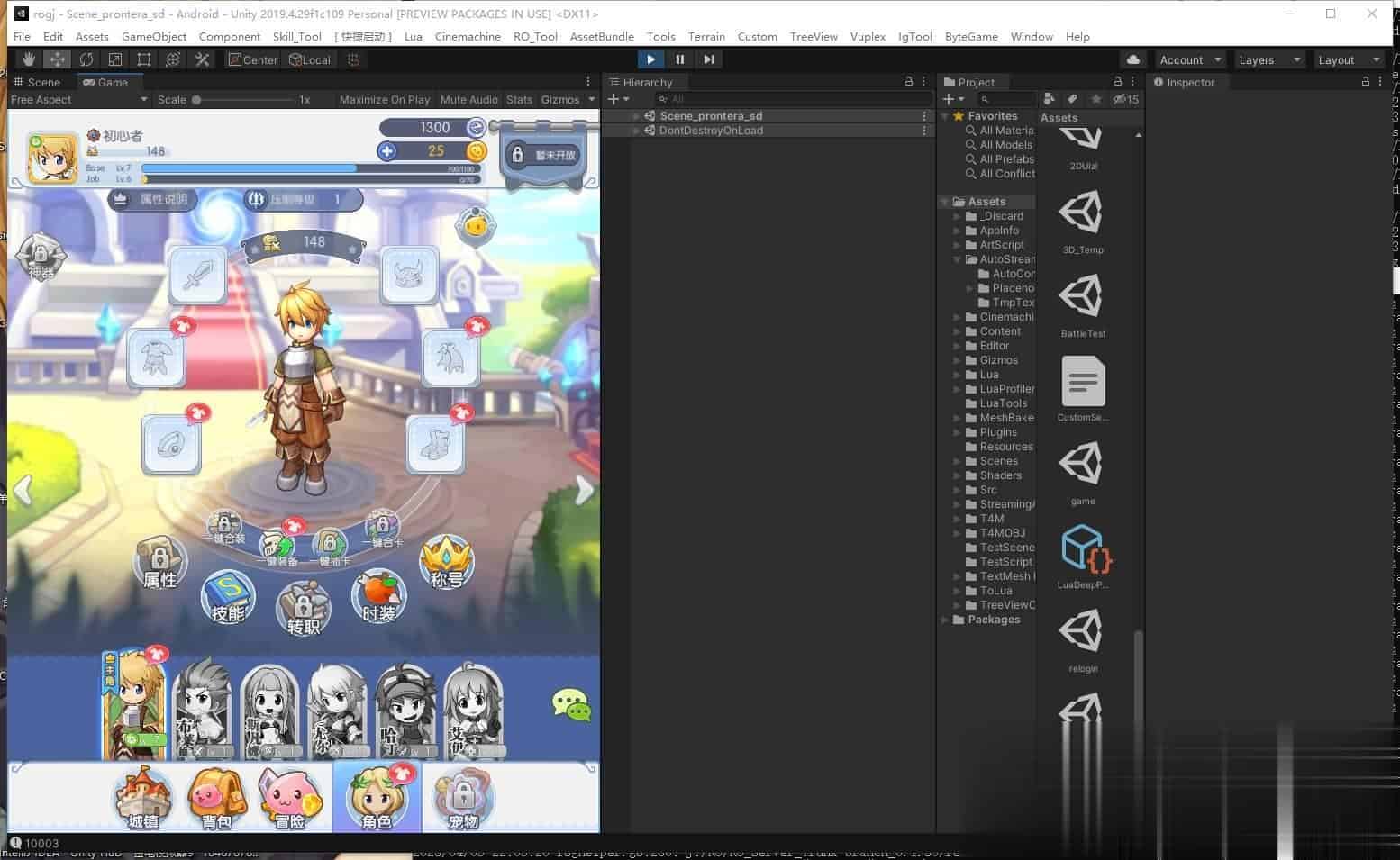Switch to the Scene tab

37,82
